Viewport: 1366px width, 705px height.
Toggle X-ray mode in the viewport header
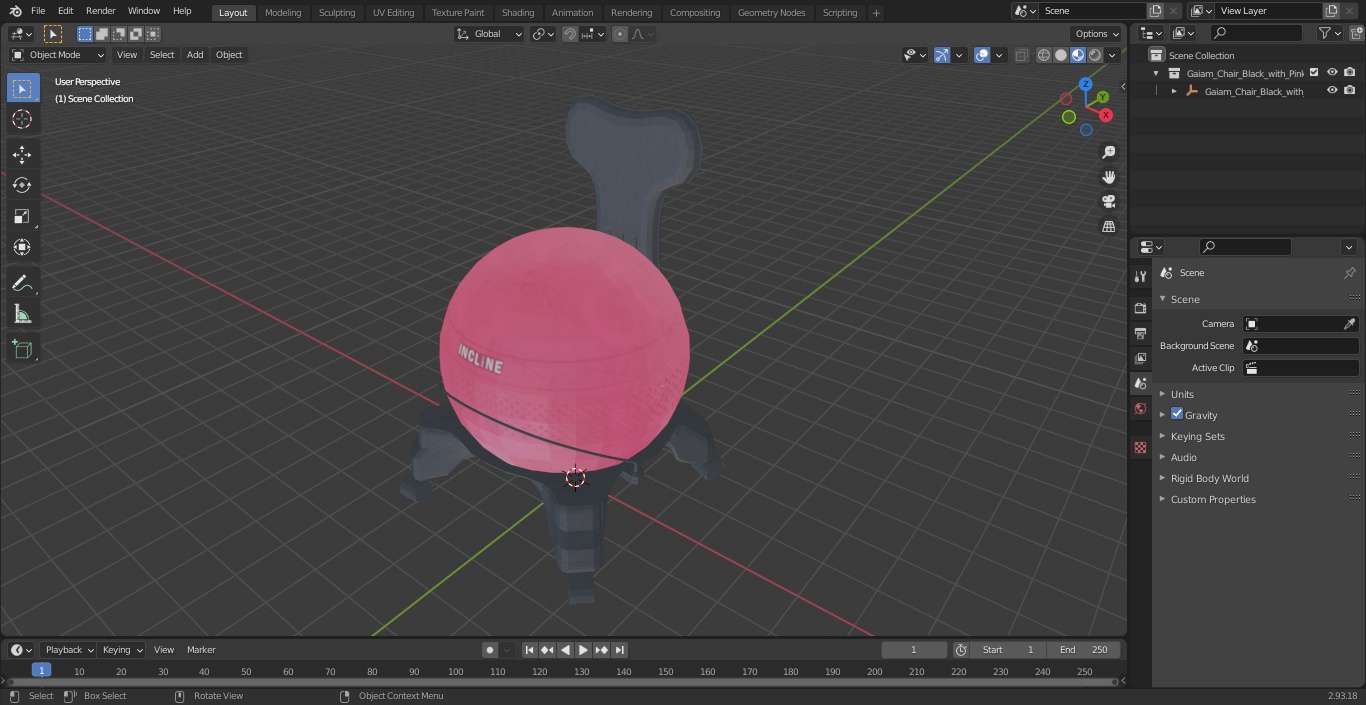pyautogui.click(x=1021, y=55)
